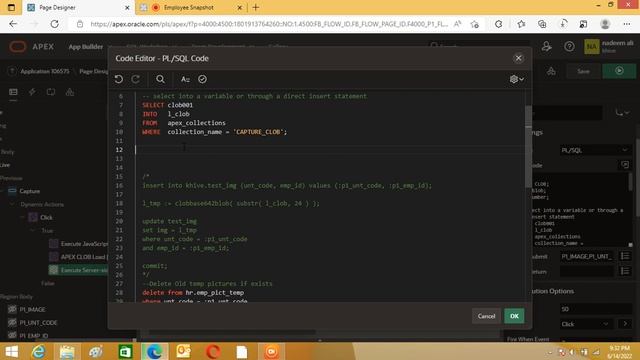The image size is (640, 360).
Task: Open the browser profile avatar
Action: tap(605, 24)
